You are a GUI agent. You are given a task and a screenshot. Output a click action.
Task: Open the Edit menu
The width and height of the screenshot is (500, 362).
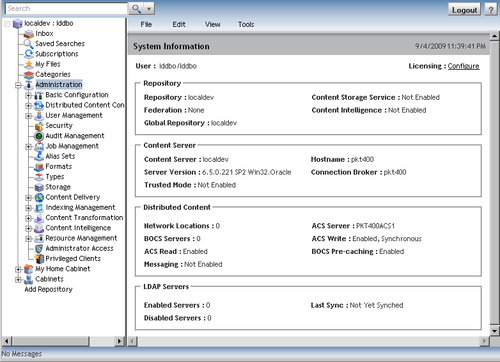[179, 24]
